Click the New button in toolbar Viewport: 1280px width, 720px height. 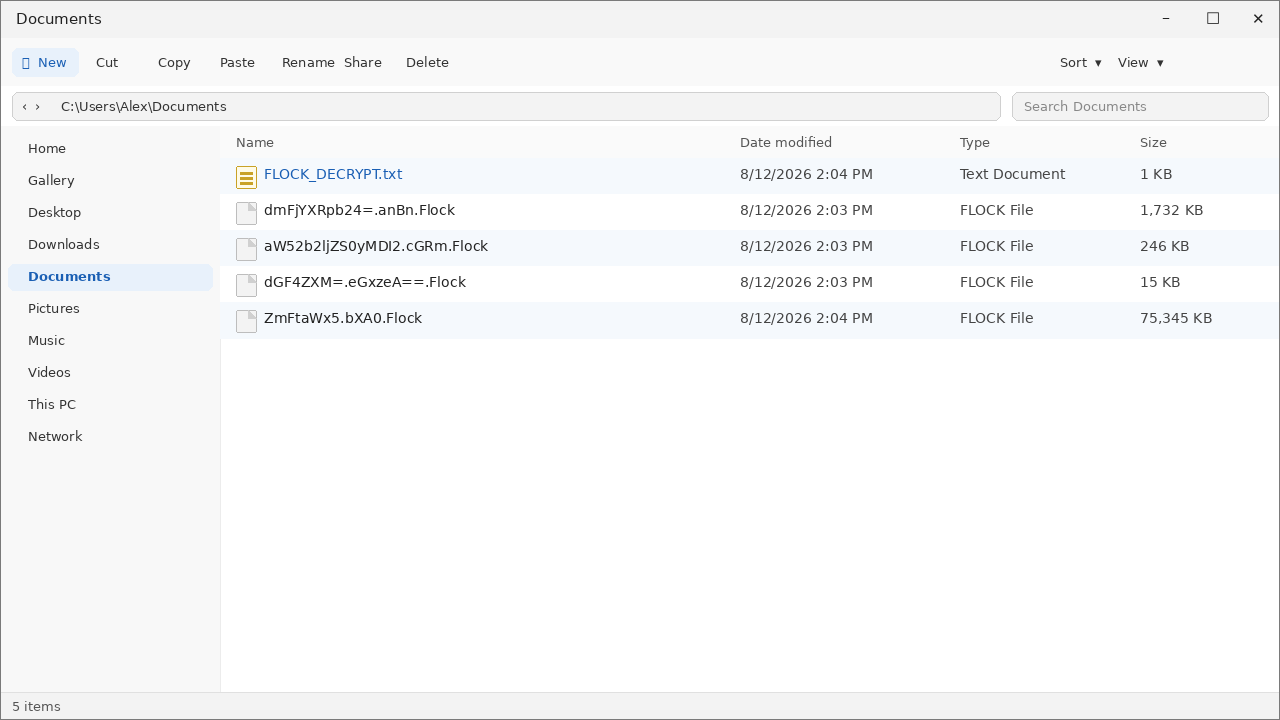45,62
